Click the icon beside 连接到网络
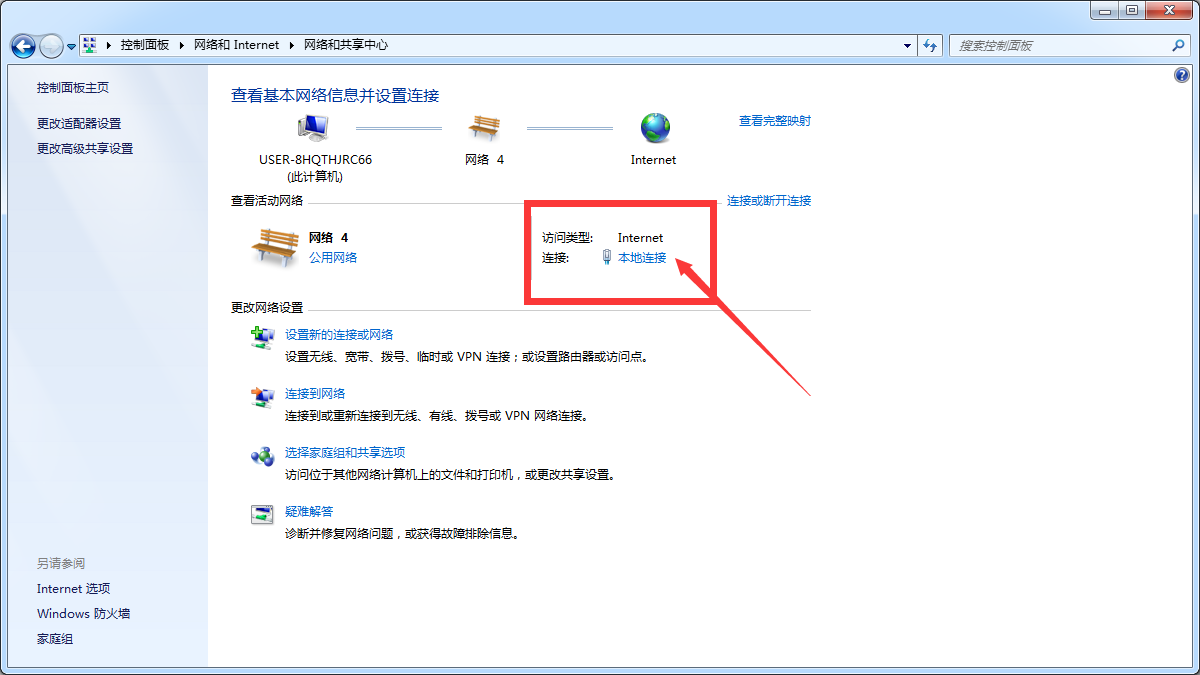This screenshot has width=1200, height=675. coord(262,397)
